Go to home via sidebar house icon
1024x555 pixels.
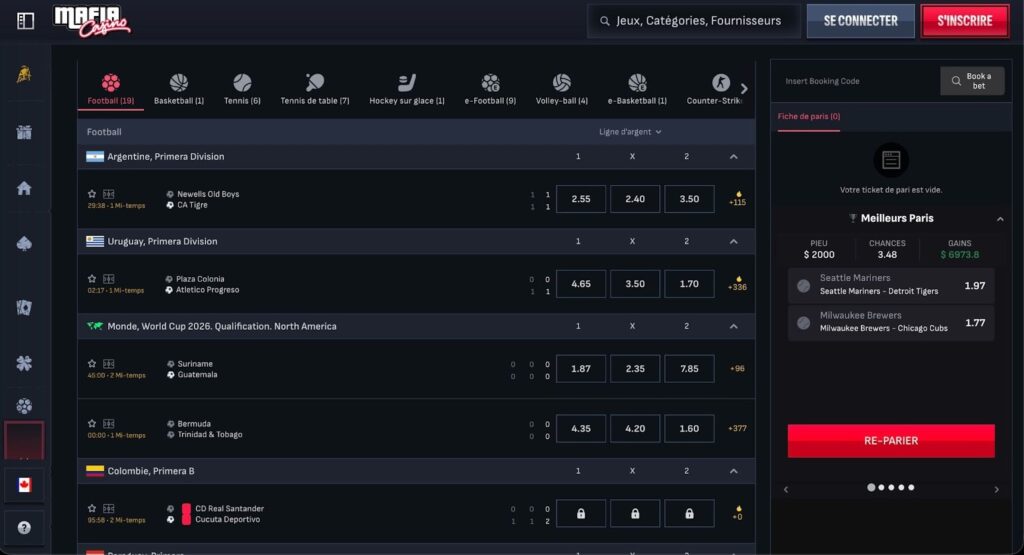point(24,188)
